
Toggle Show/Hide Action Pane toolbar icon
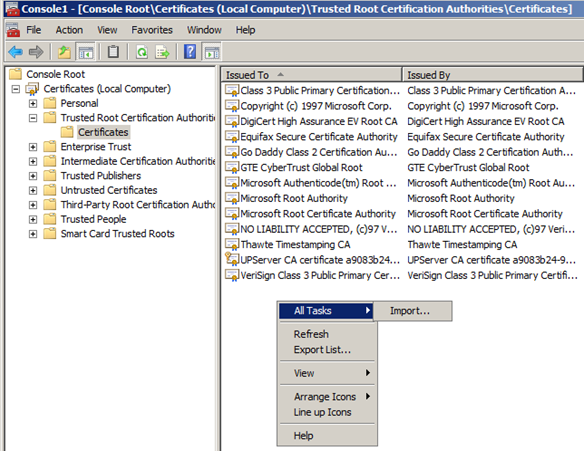(212, 52)
